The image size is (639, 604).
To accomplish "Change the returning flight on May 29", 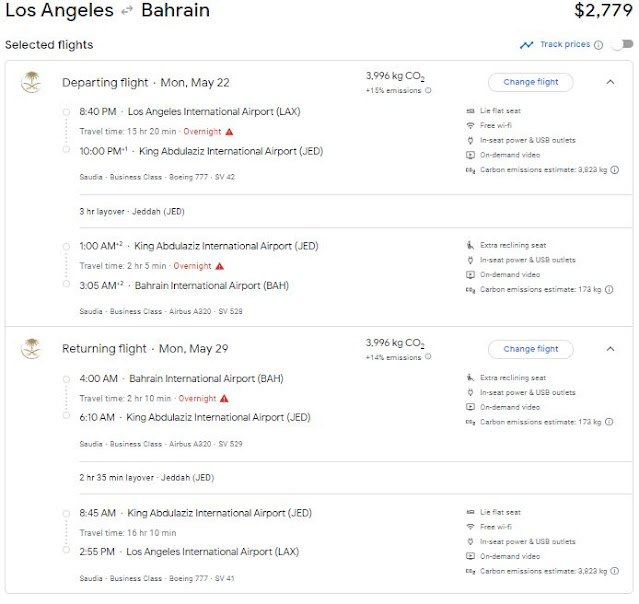I will (x=530, y=349).
